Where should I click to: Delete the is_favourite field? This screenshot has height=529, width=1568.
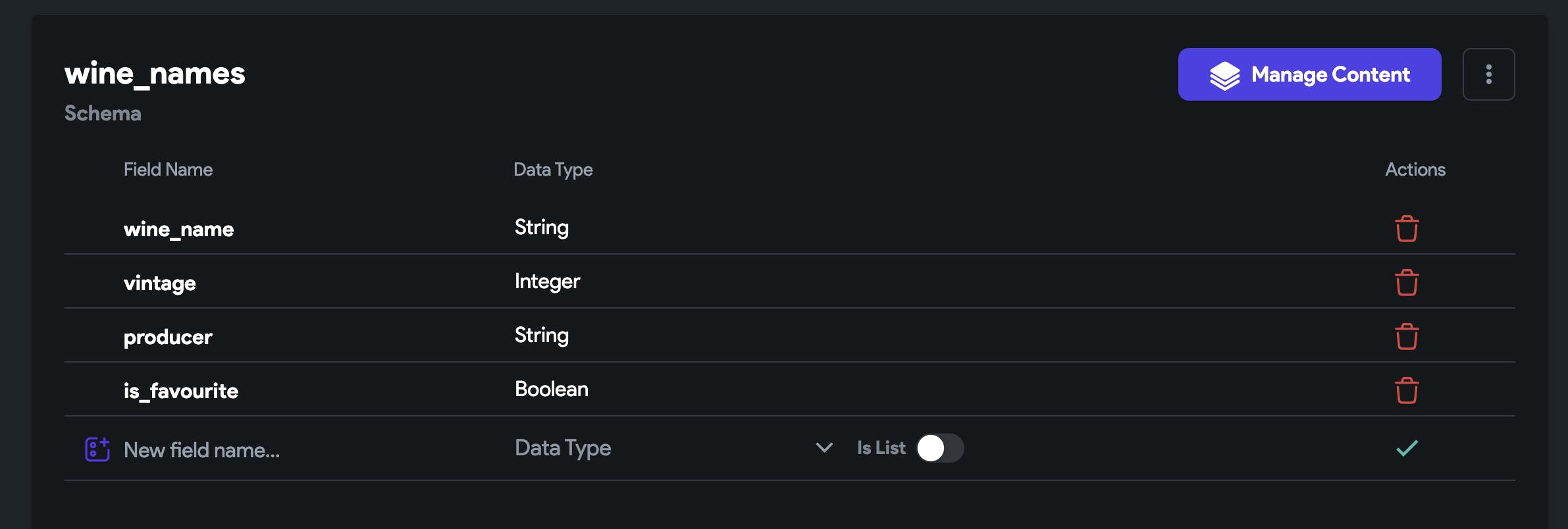click(1407, 391)
